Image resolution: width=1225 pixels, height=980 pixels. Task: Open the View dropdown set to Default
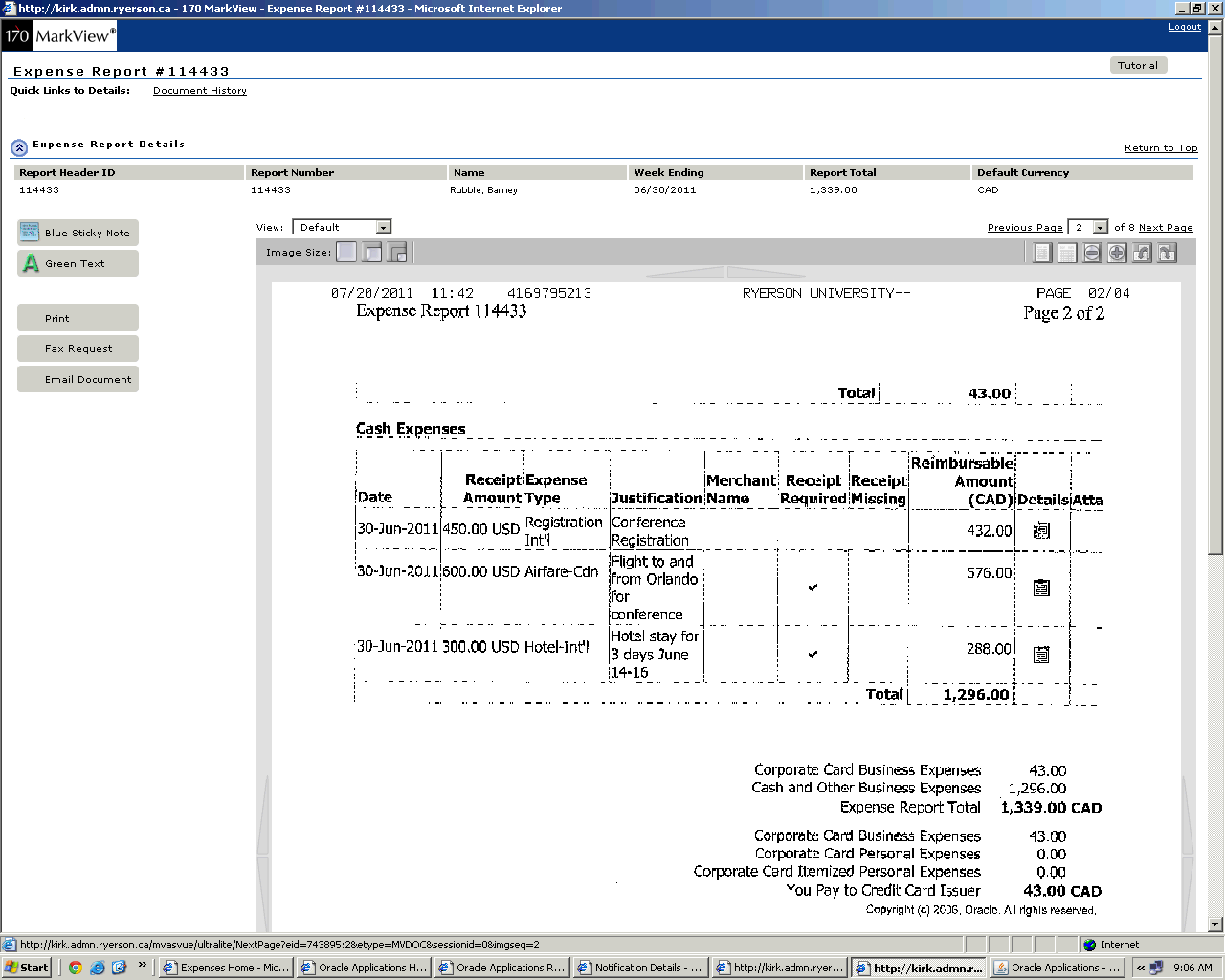(x=342, y=227)
